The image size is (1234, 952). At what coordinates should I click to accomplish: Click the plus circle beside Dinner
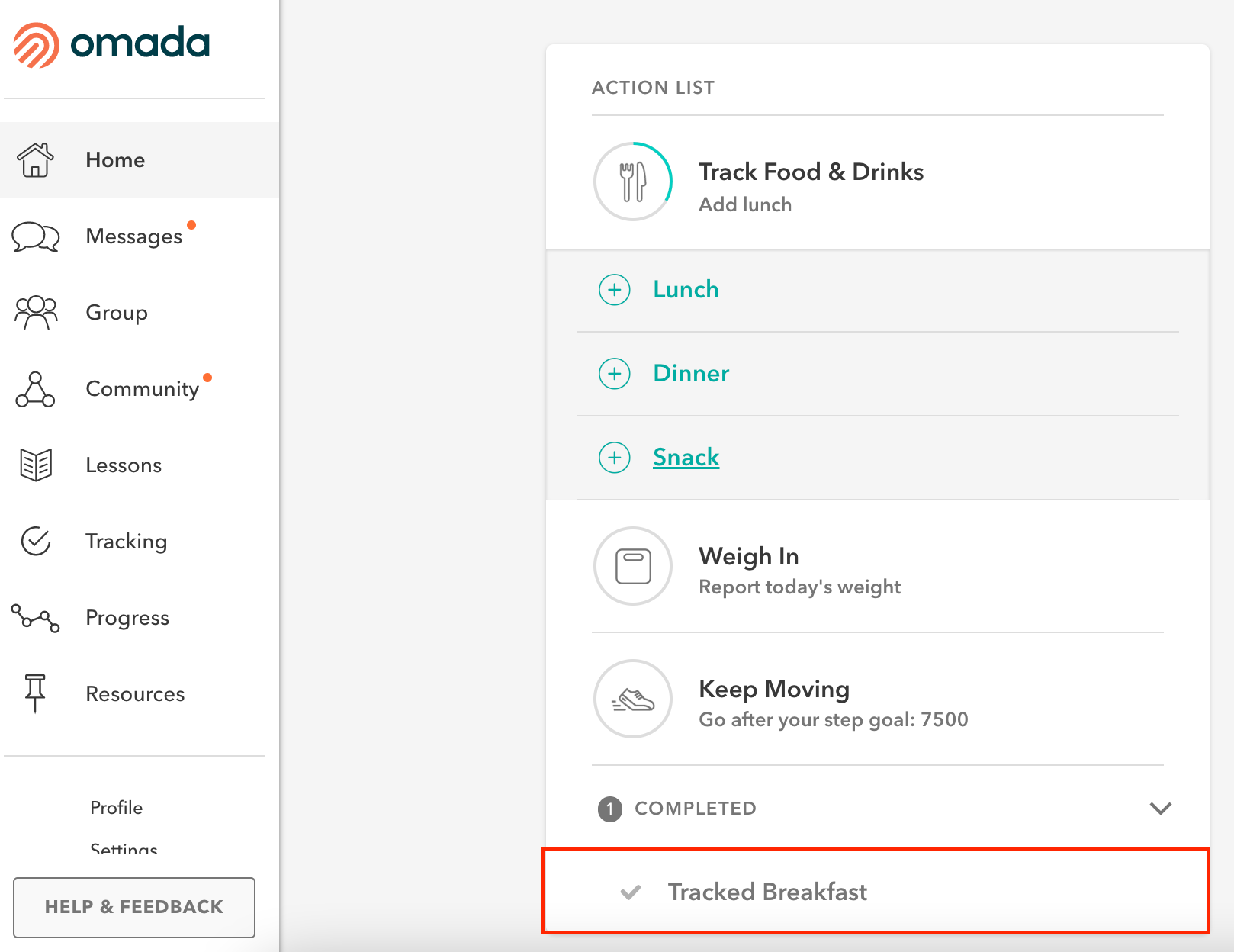(615, 374)
